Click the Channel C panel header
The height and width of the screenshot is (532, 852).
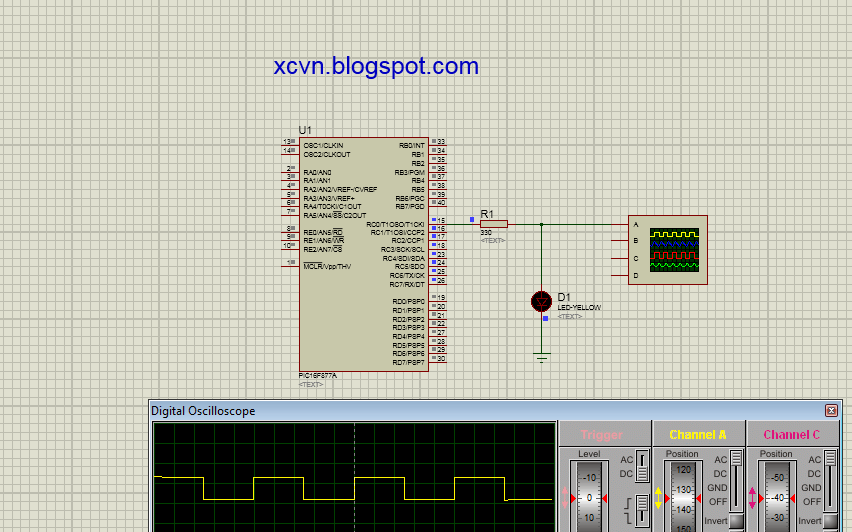coord(792,434)
